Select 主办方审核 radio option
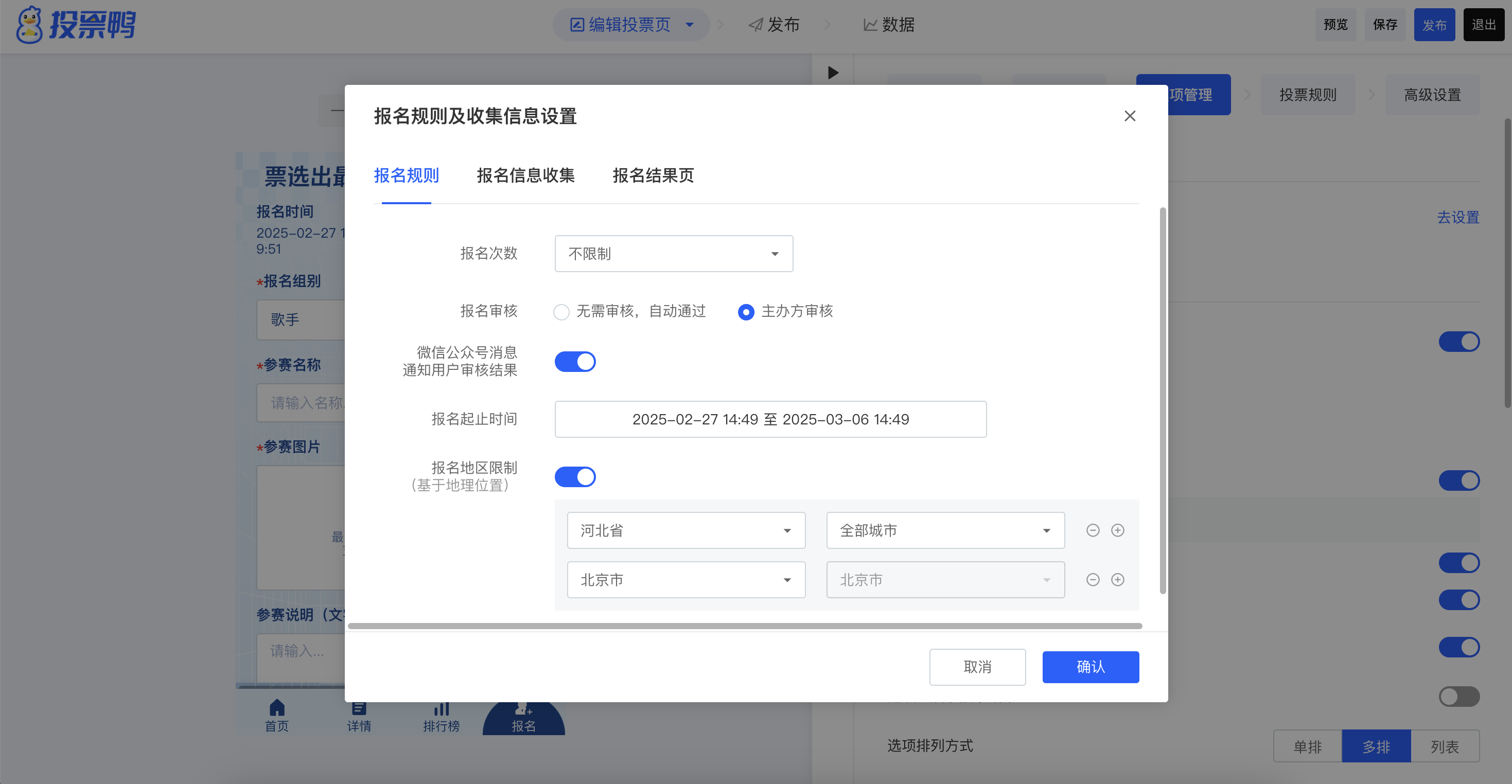 point(745,312)
